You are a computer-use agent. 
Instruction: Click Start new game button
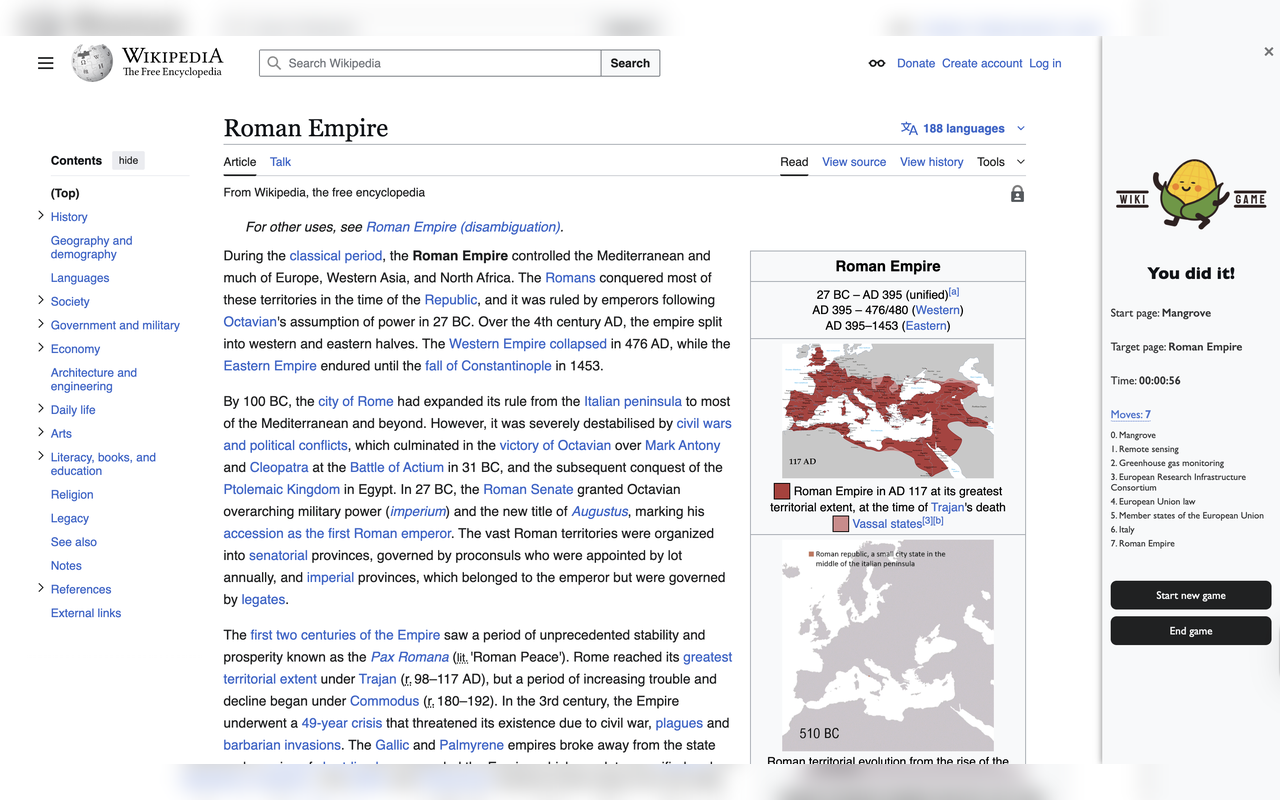pyautogui.click(x=1191, y=595)
